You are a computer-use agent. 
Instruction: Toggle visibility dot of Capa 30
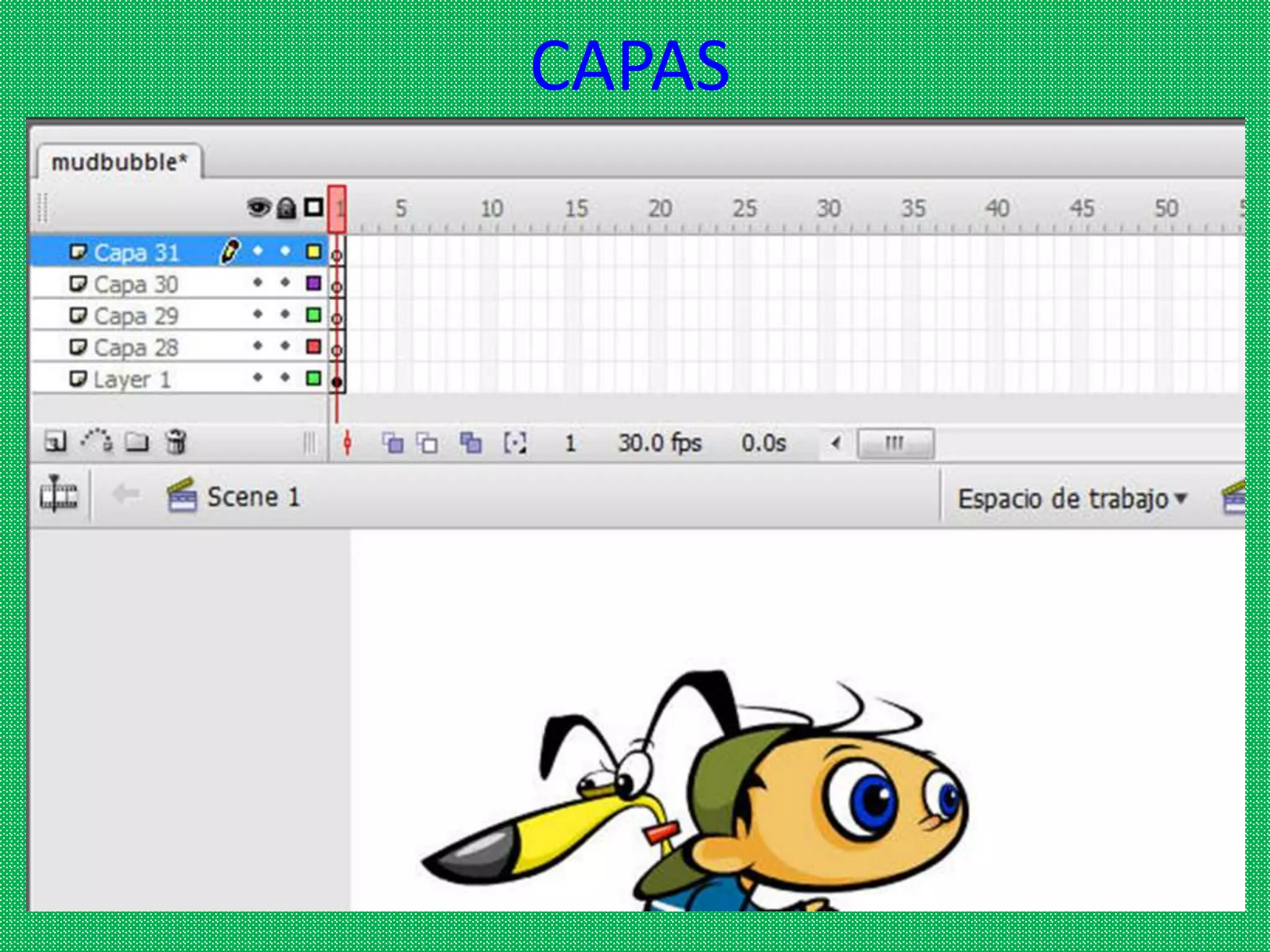tap(258, 283)
